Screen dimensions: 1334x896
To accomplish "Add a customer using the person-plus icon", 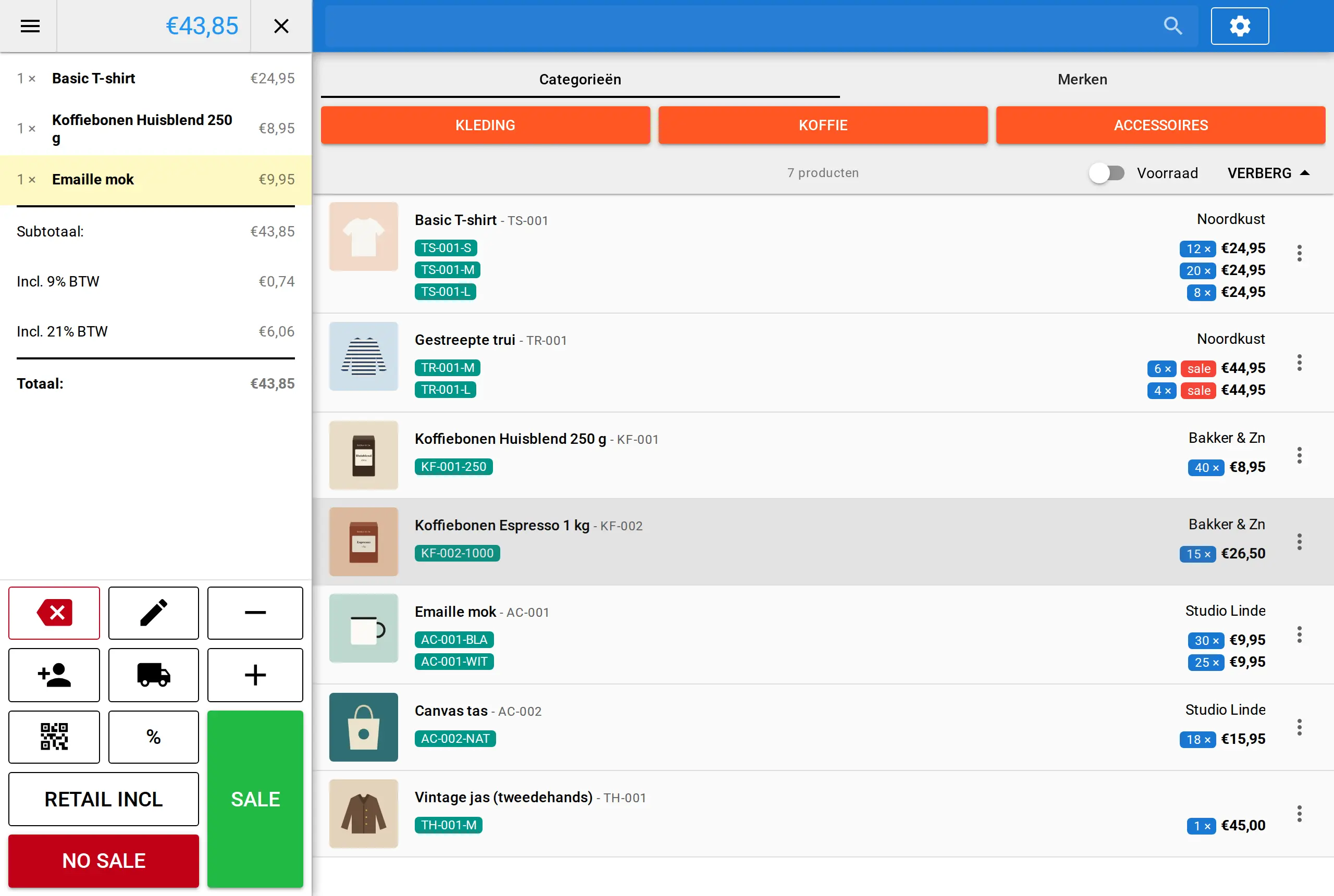I will 54,675.
